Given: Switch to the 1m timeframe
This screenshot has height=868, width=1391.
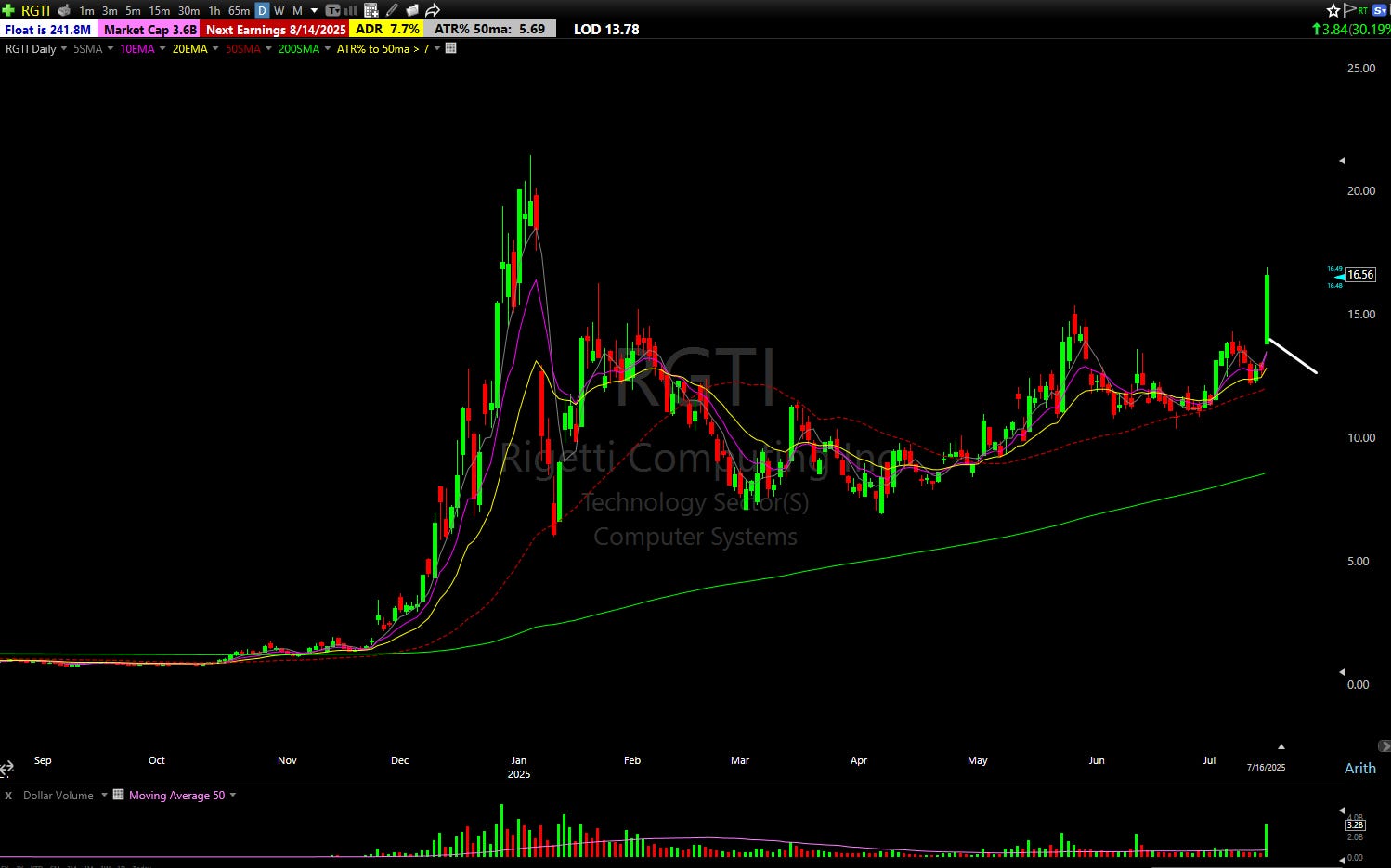Looking at the screenshot, I should (86, 10).
